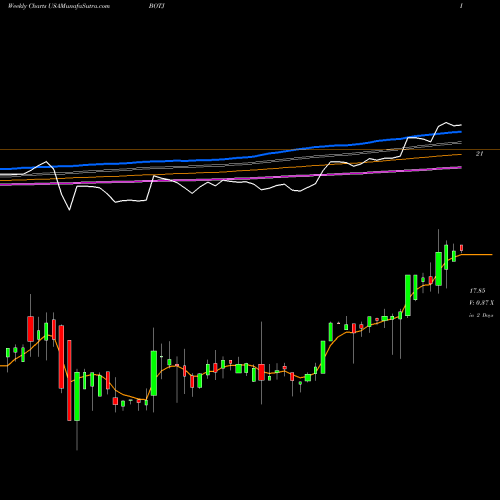Click the '21' price level label

(479, 154)
